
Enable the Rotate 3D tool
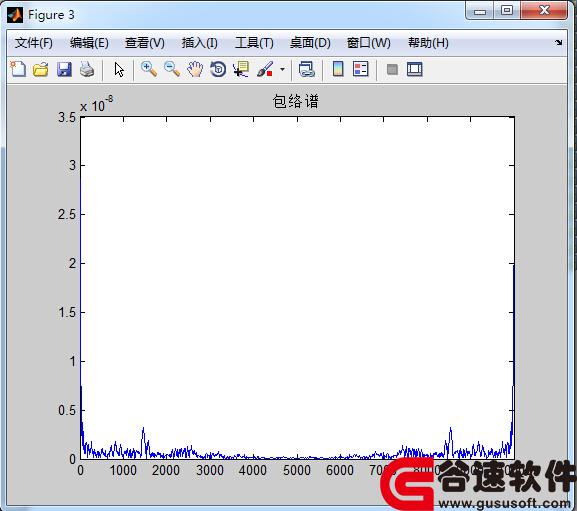(218, 69)
